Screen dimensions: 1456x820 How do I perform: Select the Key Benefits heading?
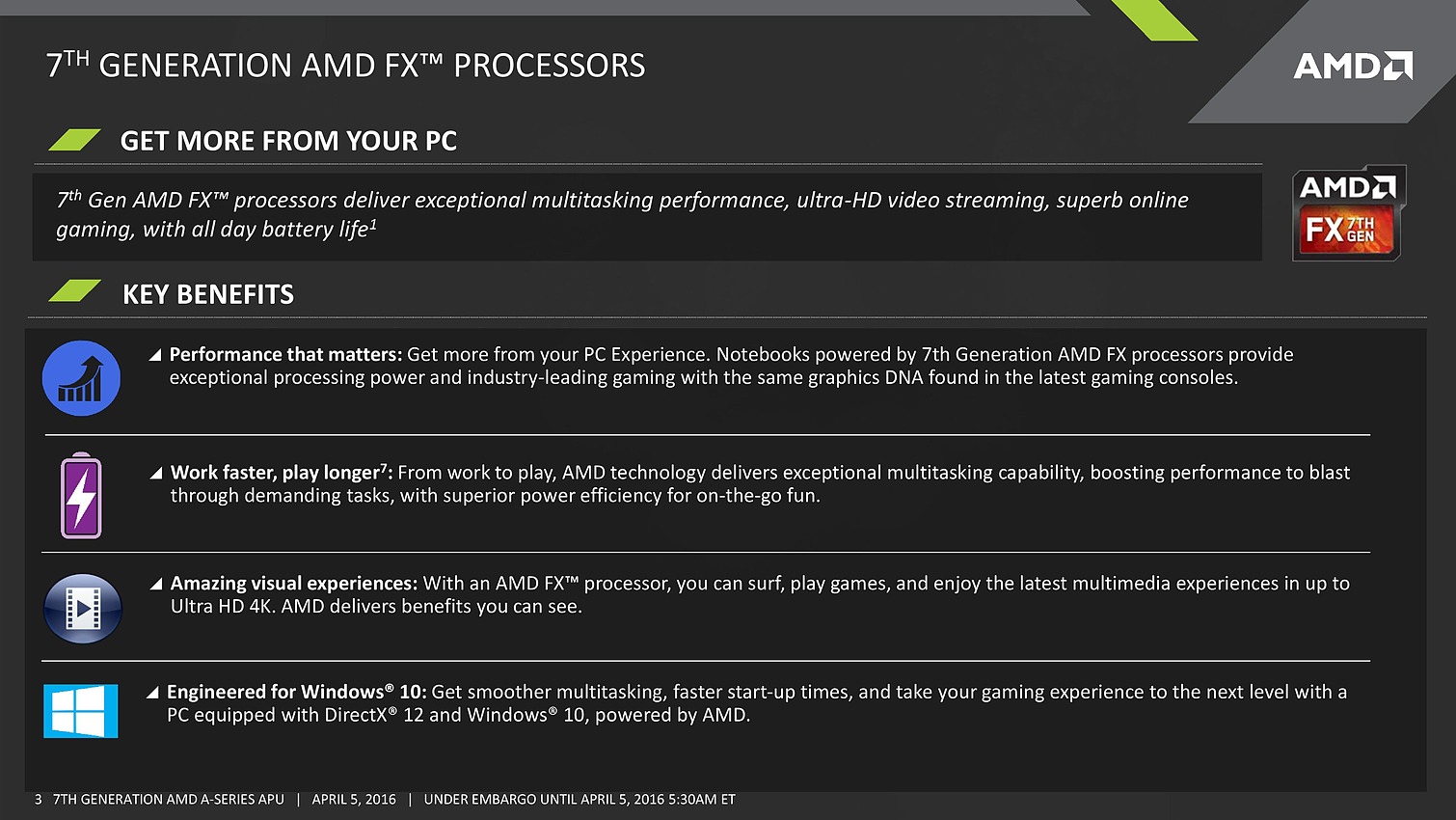point(208,294)
